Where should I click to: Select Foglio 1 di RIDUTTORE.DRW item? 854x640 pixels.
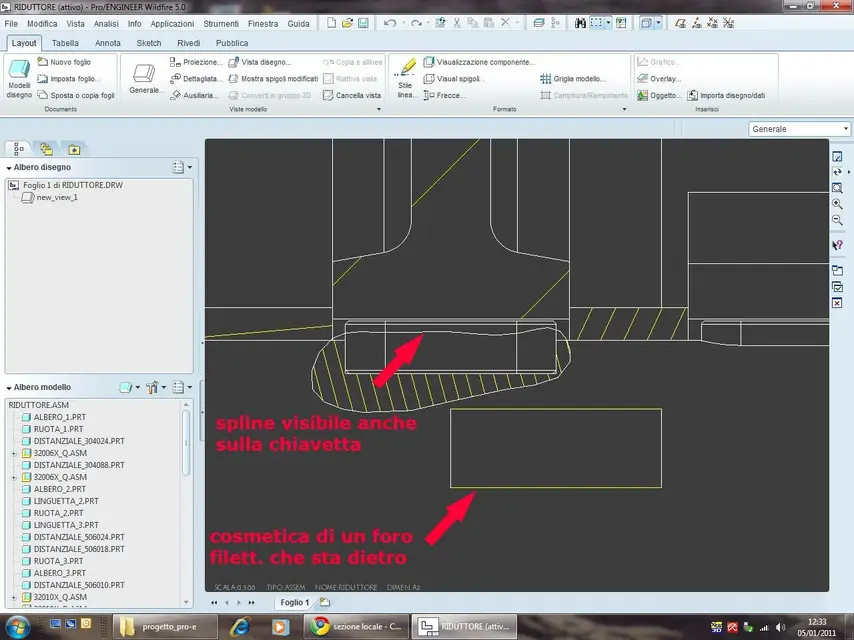(x=66, y=185)
